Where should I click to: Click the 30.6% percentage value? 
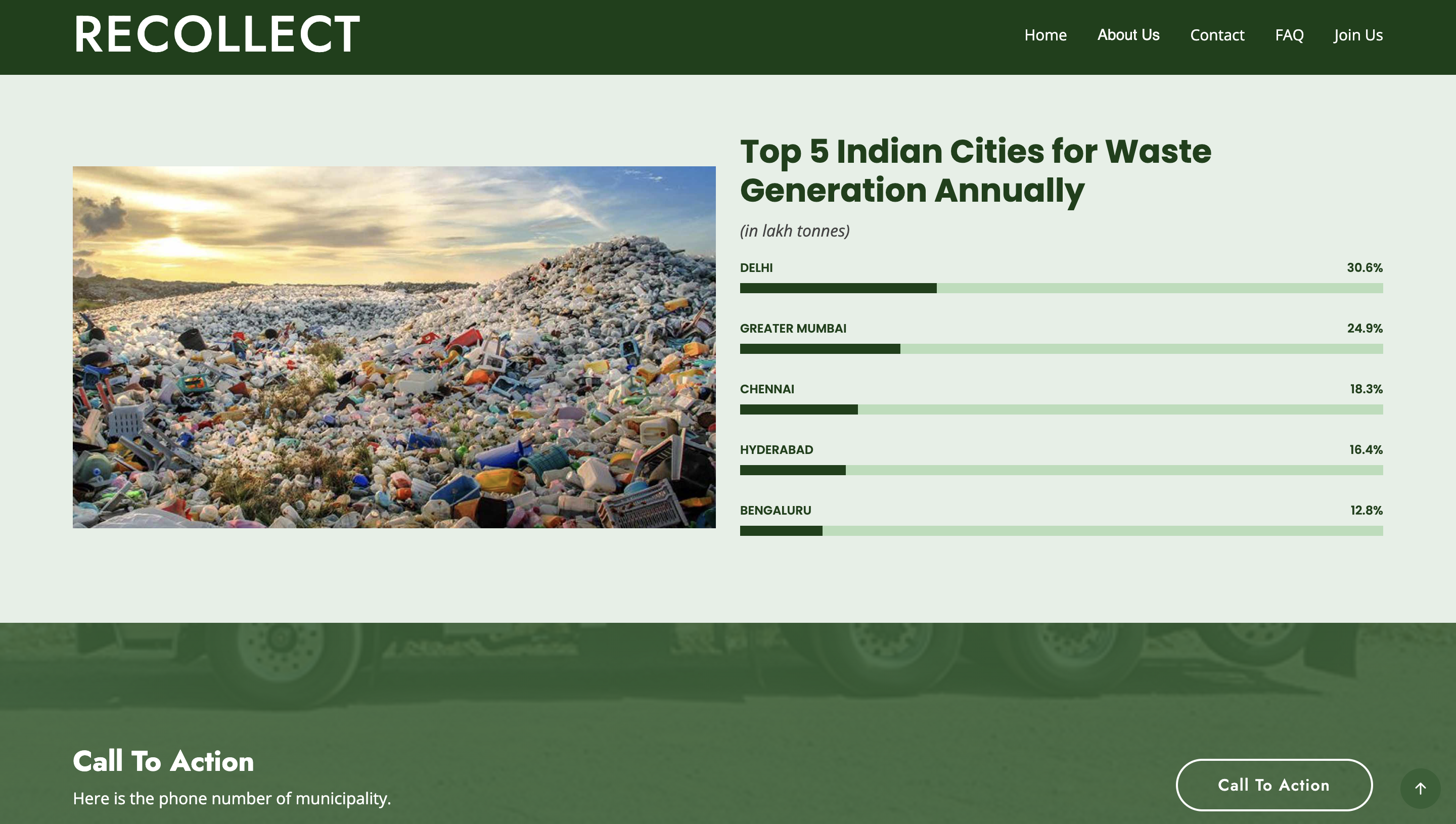[x=1364, y=268]
